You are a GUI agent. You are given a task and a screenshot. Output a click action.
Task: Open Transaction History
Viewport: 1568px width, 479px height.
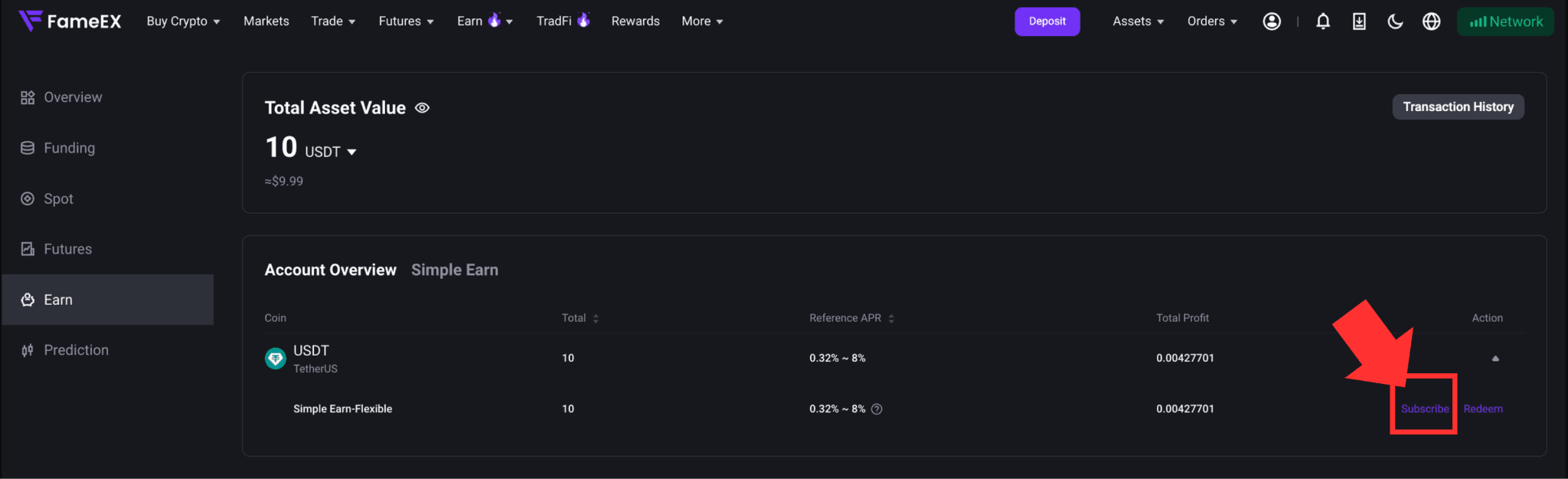pyautogui.click(x=1458, y=107)
